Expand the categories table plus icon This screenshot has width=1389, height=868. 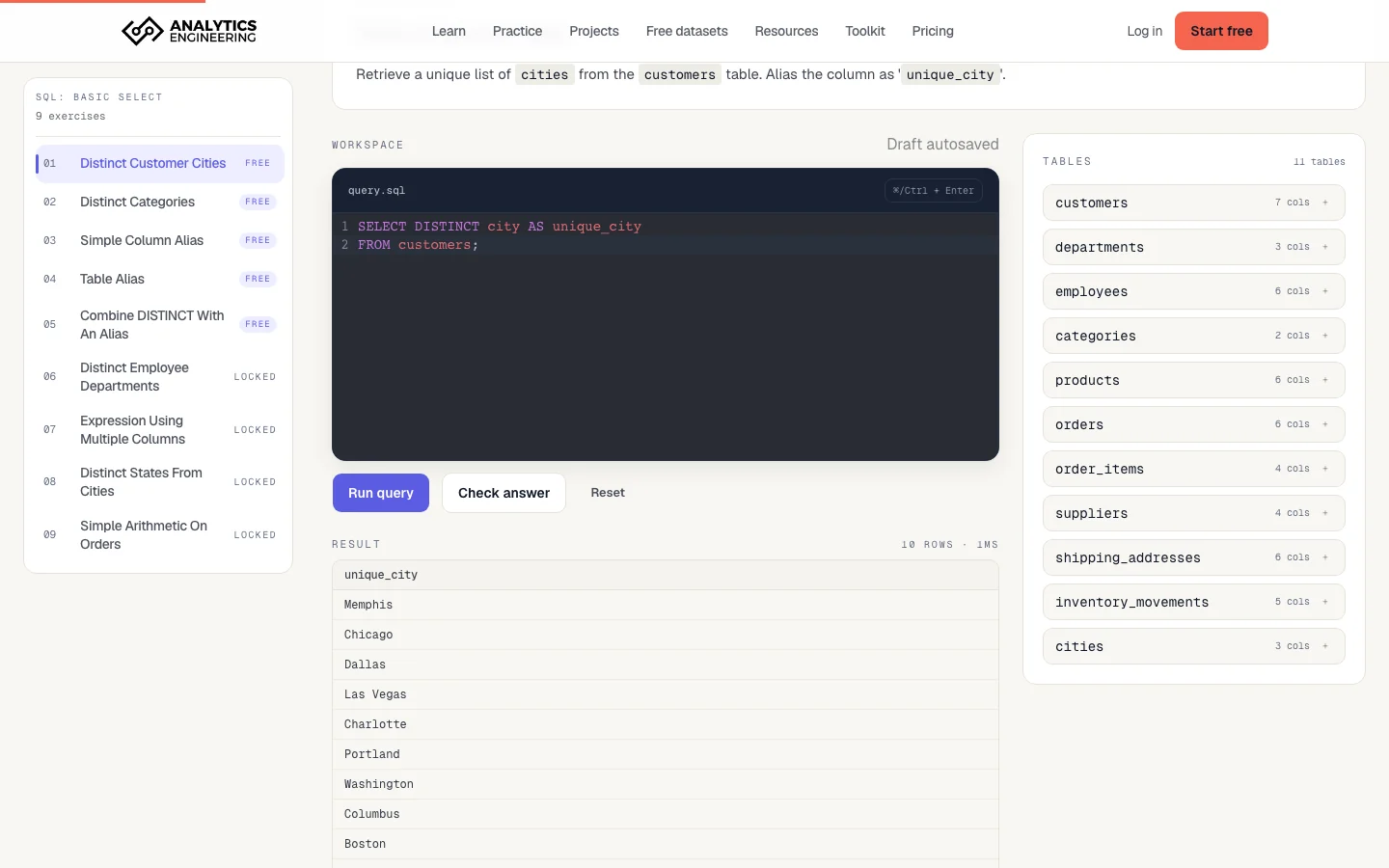1325,336
